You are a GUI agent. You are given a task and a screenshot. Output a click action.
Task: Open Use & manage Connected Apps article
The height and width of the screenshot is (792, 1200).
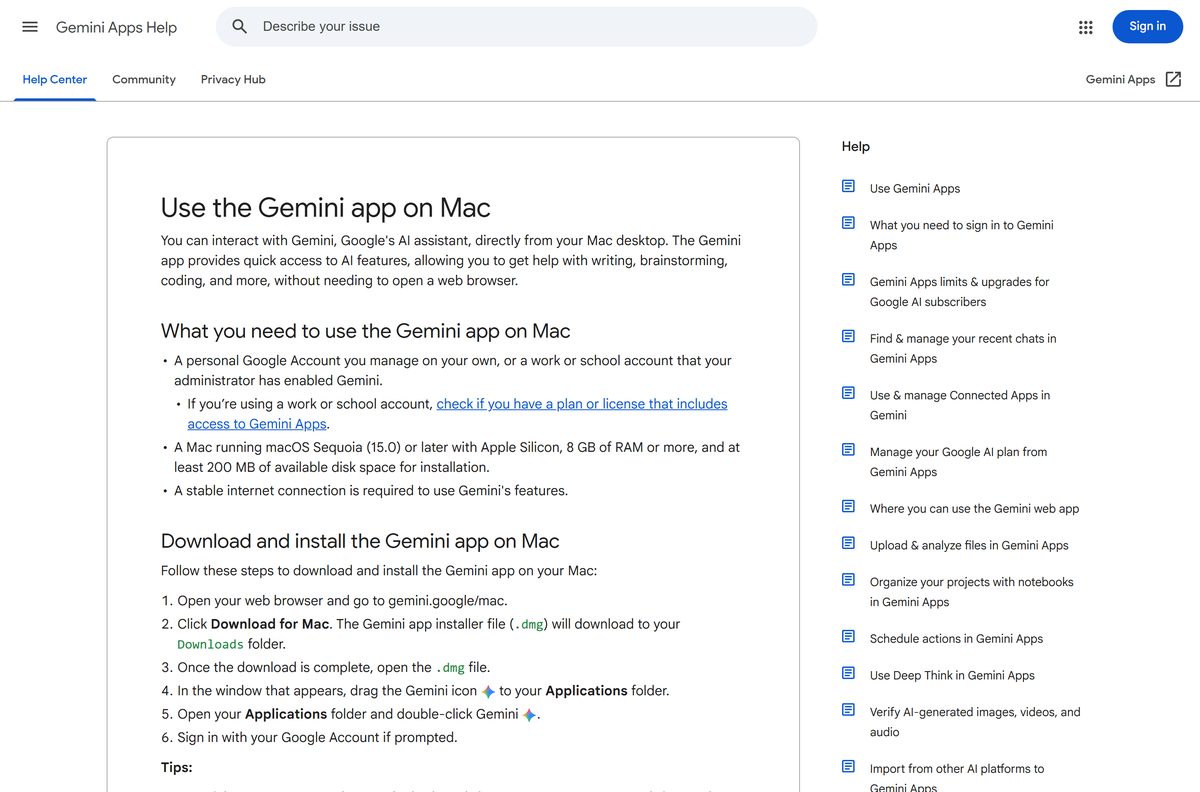point(960,405)
